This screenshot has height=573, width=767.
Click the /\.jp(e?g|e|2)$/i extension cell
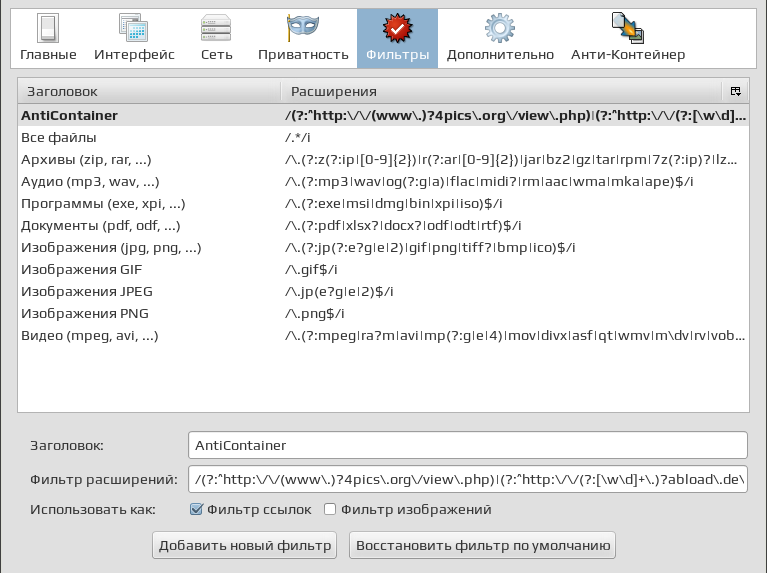339,292
